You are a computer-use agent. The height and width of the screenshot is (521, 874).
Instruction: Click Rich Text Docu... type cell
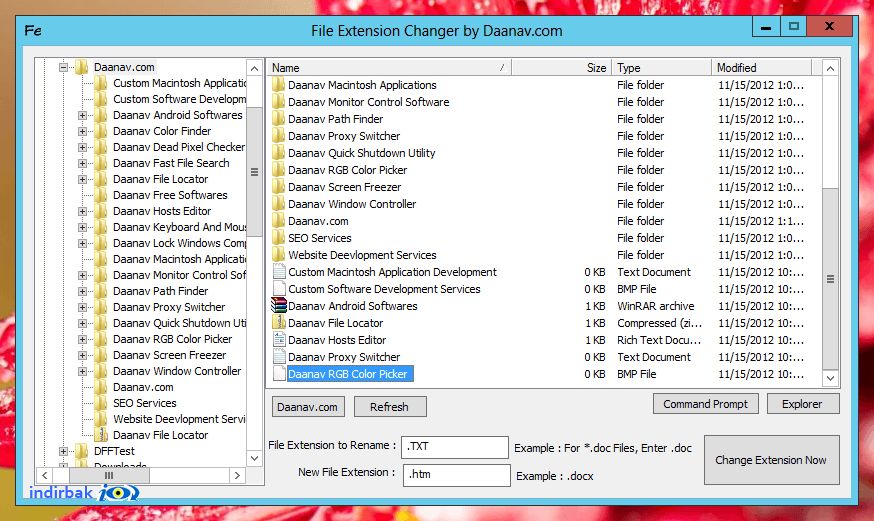[659, 340]
